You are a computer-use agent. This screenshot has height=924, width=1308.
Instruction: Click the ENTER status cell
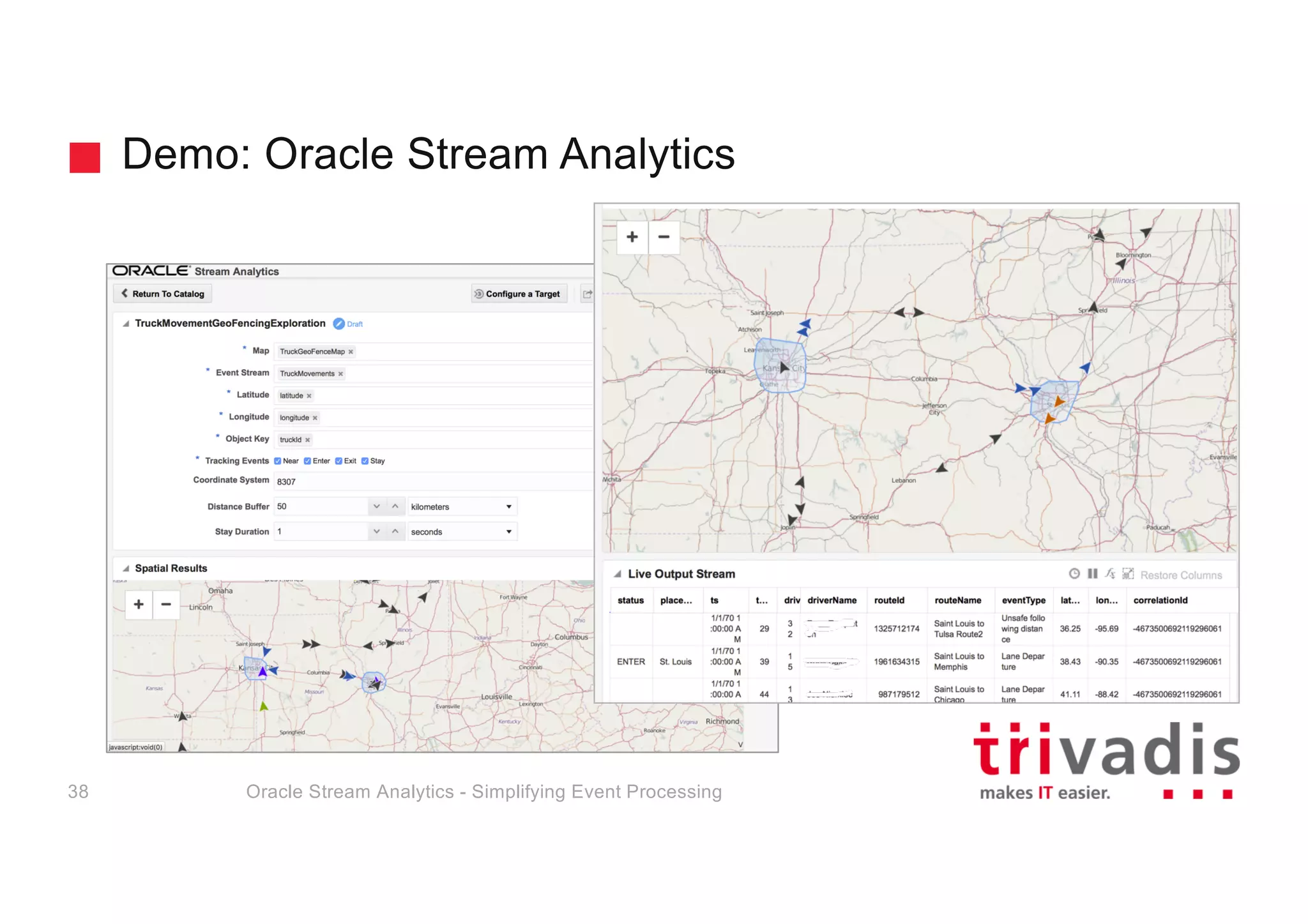tap(631, 662)
